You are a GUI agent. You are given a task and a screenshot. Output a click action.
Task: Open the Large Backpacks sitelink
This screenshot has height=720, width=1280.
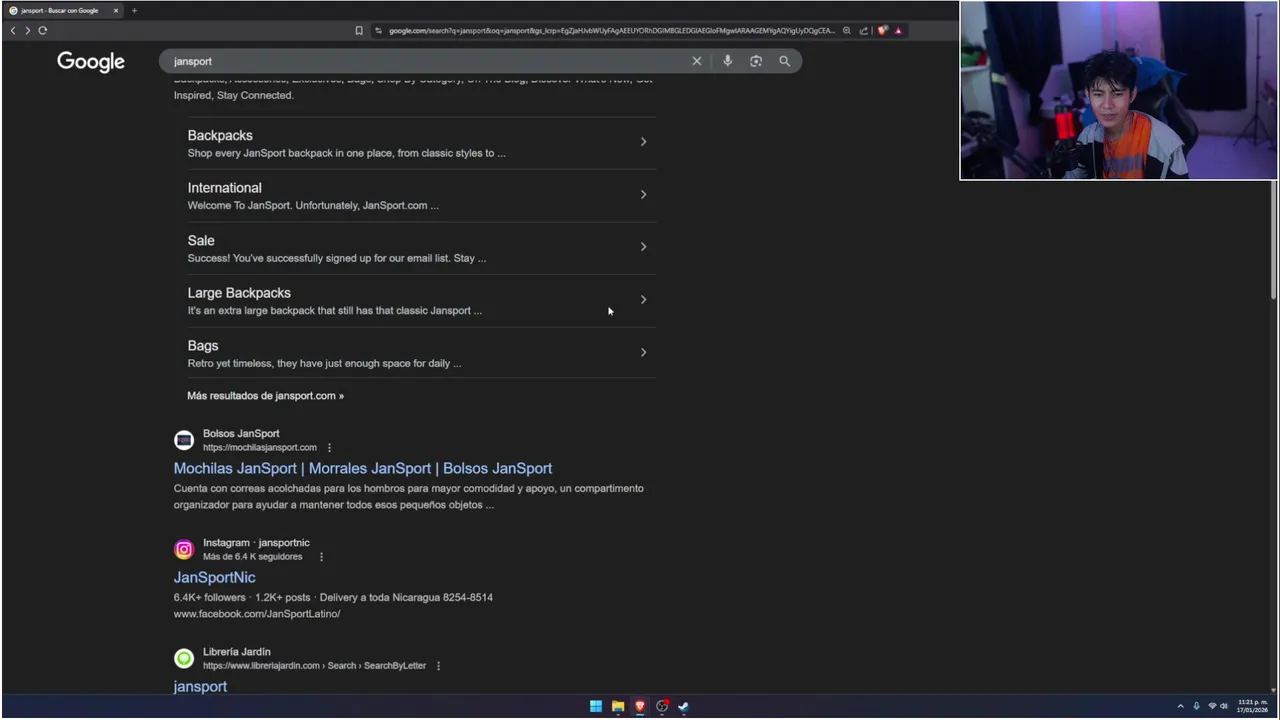[x=239, y=293]
